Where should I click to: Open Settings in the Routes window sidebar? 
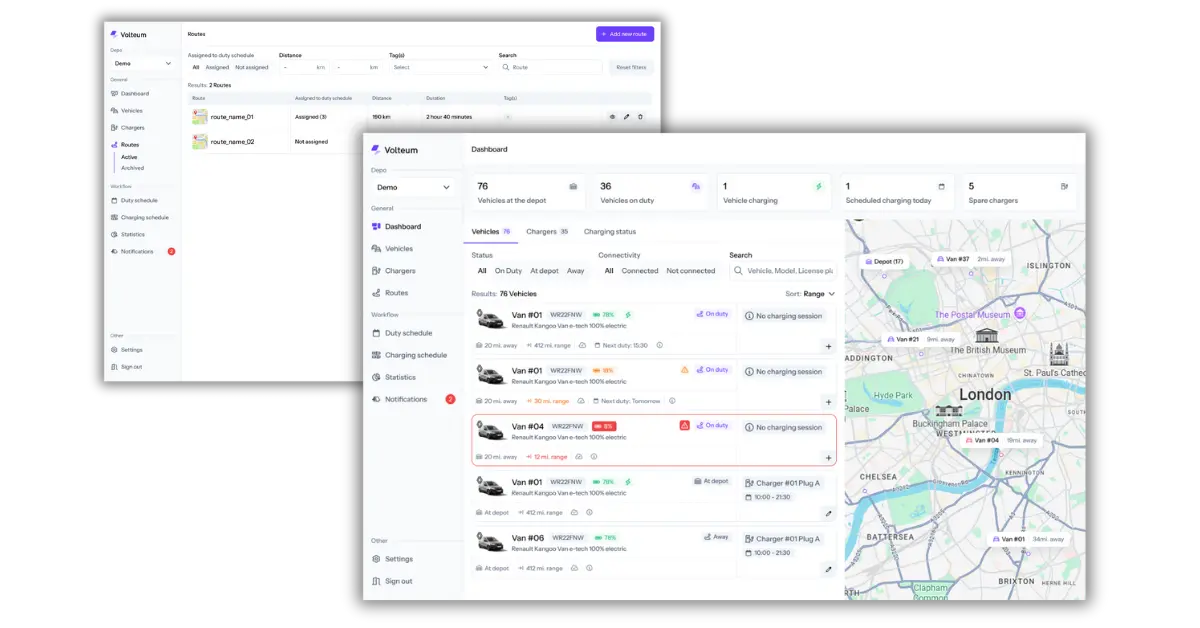click(x=132, y=350)
